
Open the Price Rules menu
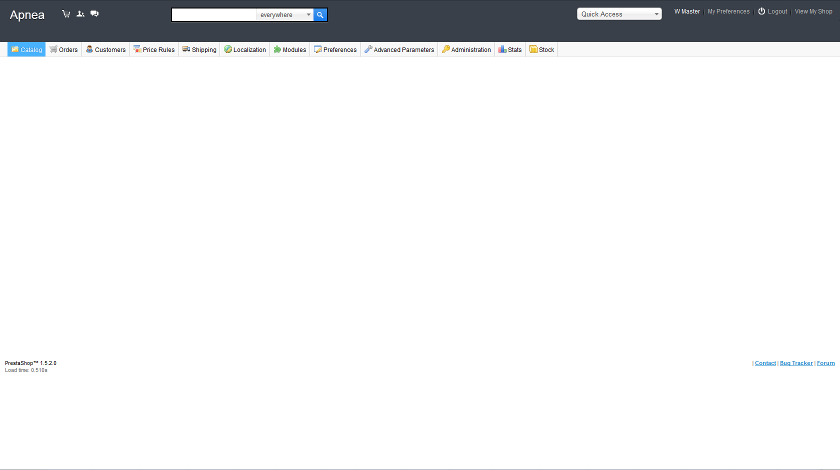[x=154, y=49]
